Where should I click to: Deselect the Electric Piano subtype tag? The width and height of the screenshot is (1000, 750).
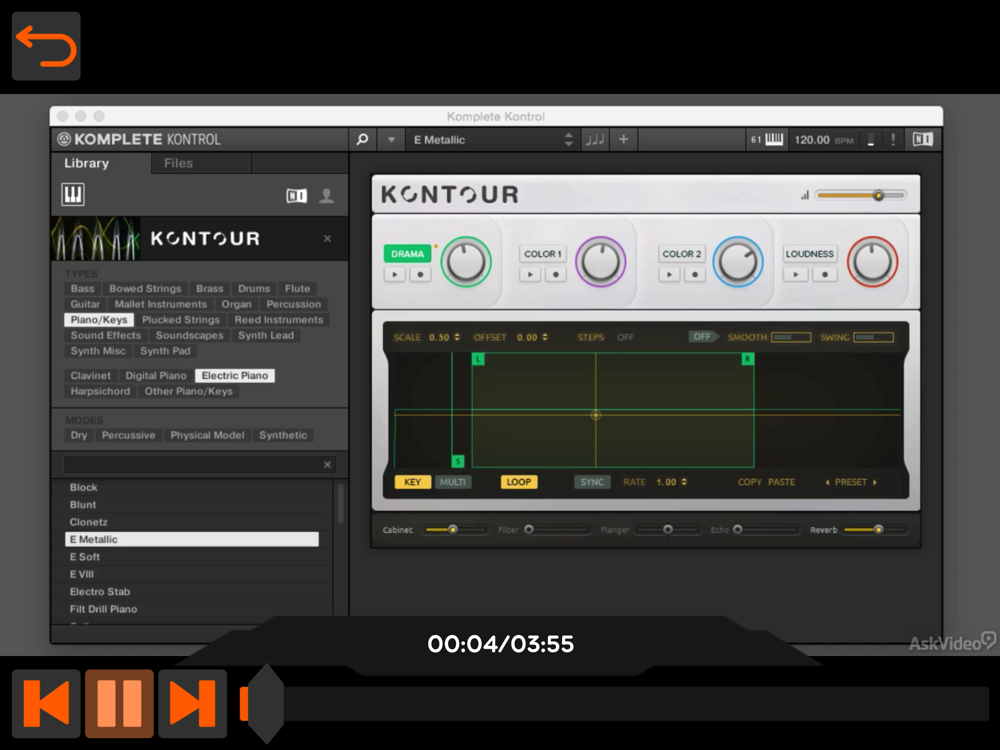235,376
